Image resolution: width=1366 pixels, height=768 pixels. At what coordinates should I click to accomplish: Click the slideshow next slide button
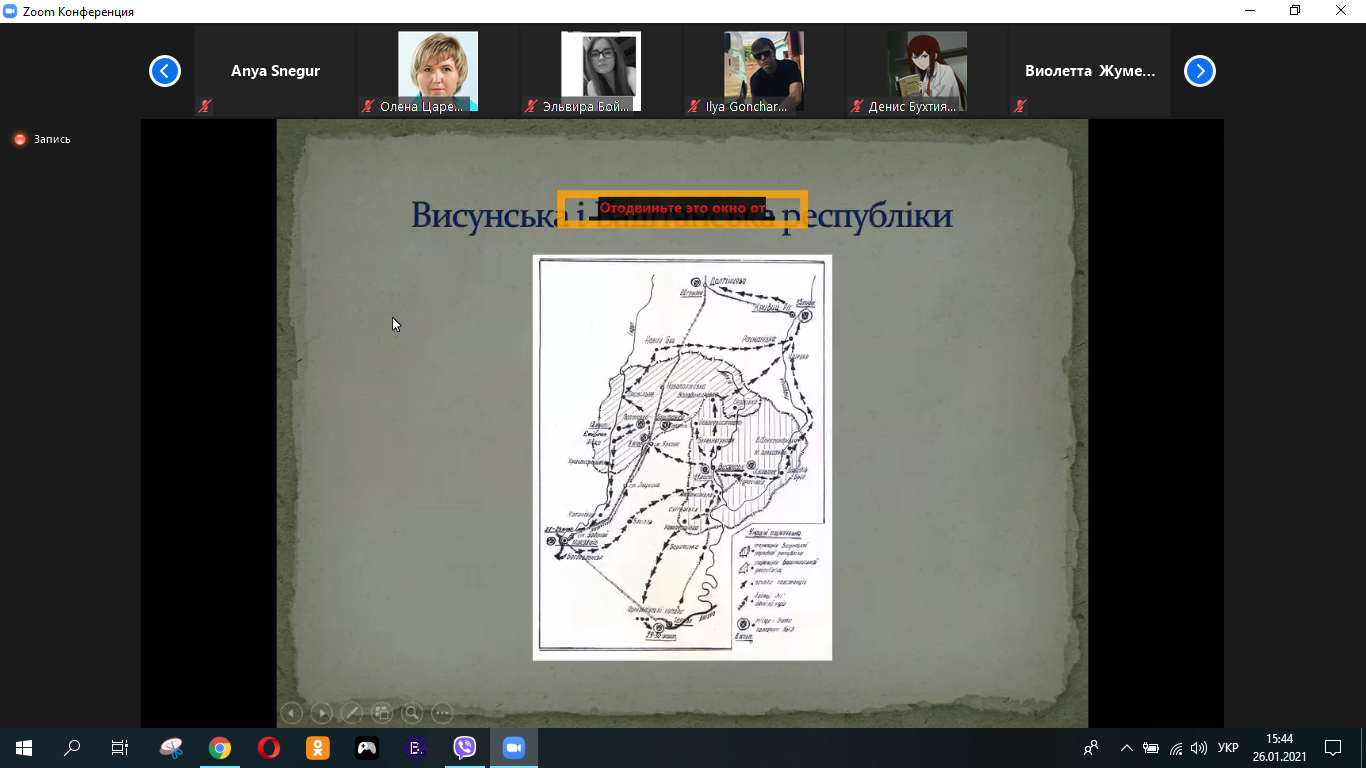click(x=321, y=713)
